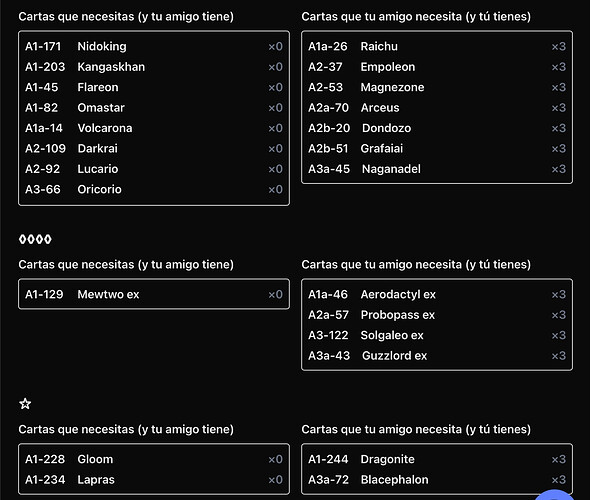
Task: Select the Arceus row A2a-70
Action: pyautogui.click(x=437, y=108)
